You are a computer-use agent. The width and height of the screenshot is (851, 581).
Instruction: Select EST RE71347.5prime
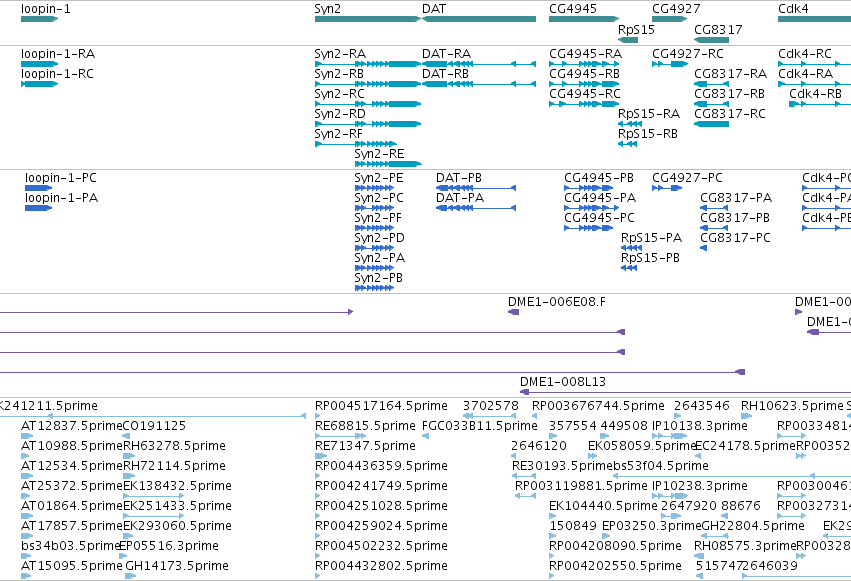[321, 456]
